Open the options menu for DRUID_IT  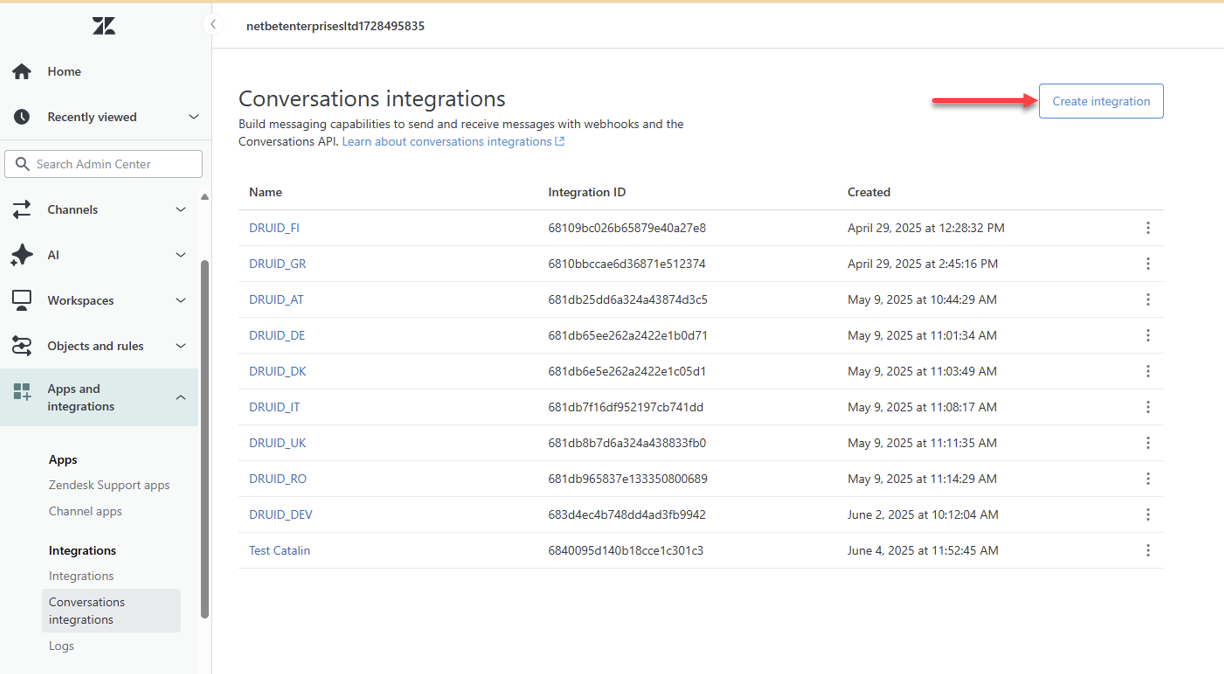[1148, 407]
